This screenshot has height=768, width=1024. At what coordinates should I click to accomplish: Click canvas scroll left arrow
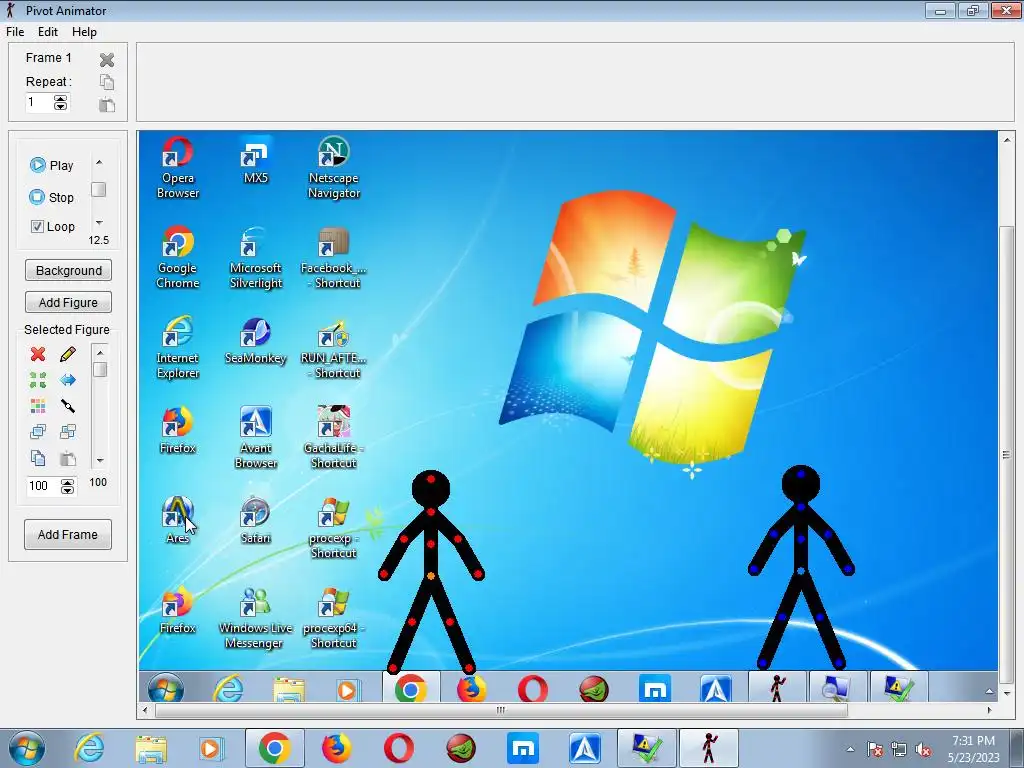[145, 710]
